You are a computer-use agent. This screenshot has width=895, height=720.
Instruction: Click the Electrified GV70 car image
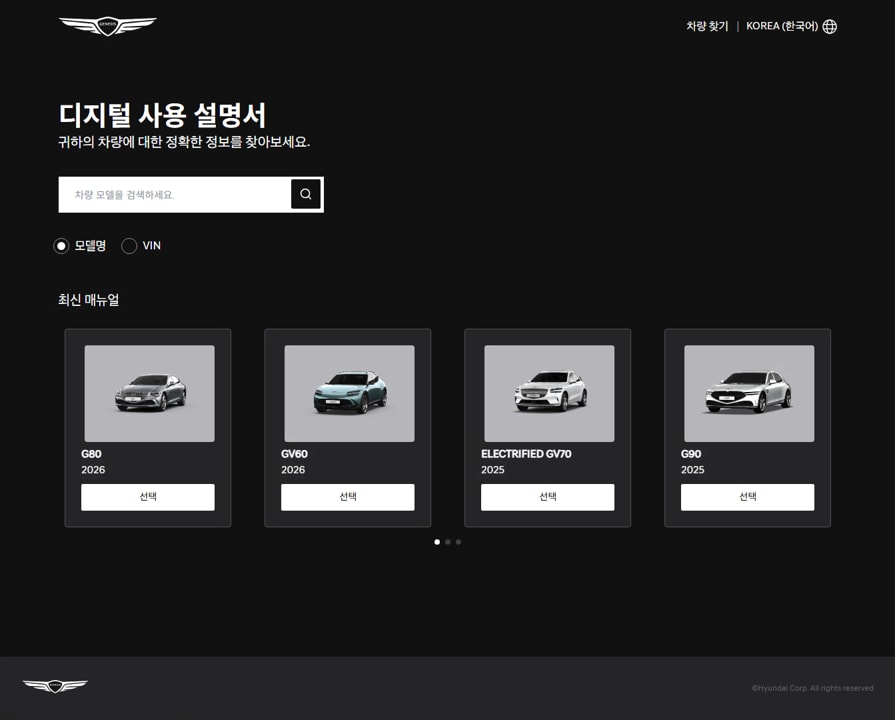pyautogui.click(x=549, y=393)
